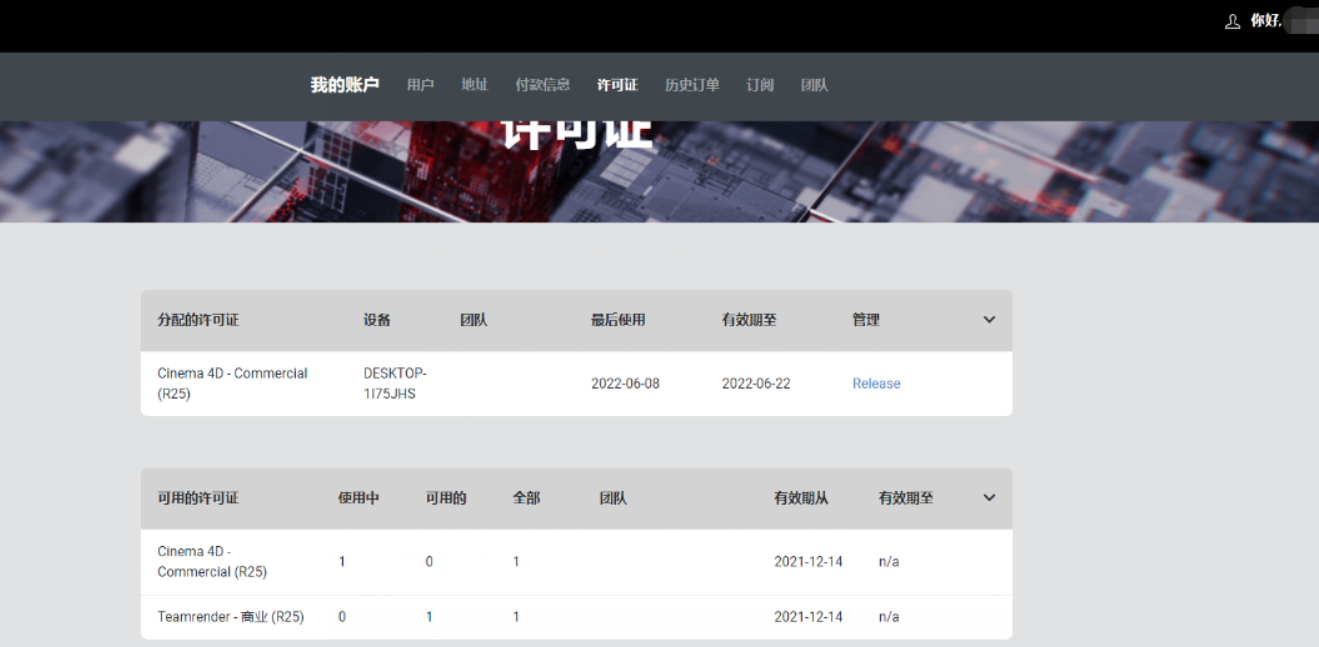Click the 有效期至 column header
Screen dimensions: 1319x647
[747, 320]
